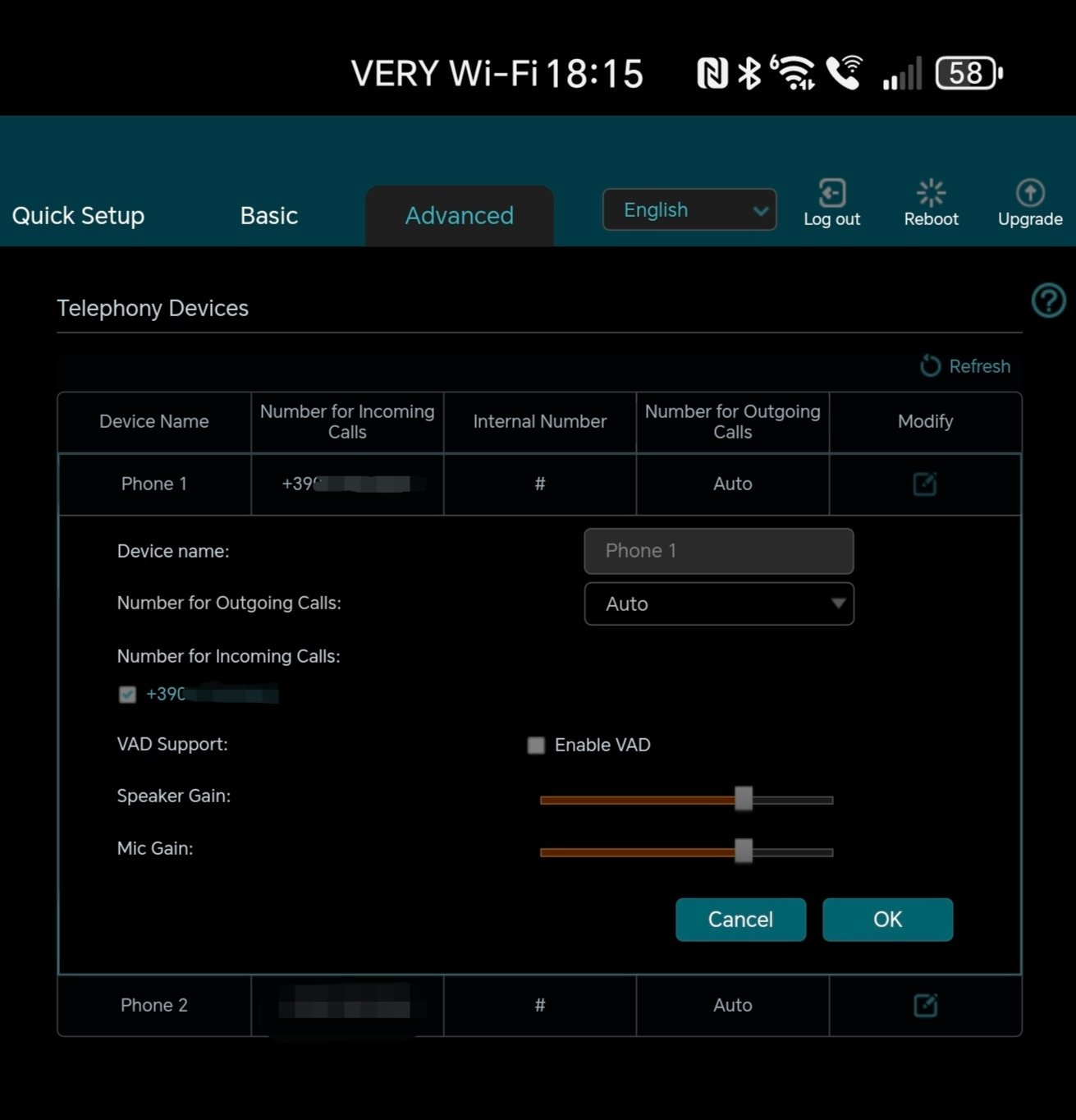Viewport: 1076px width, 1120px height.
Task: Open the English language dropdown
Action: click(689, 210)
